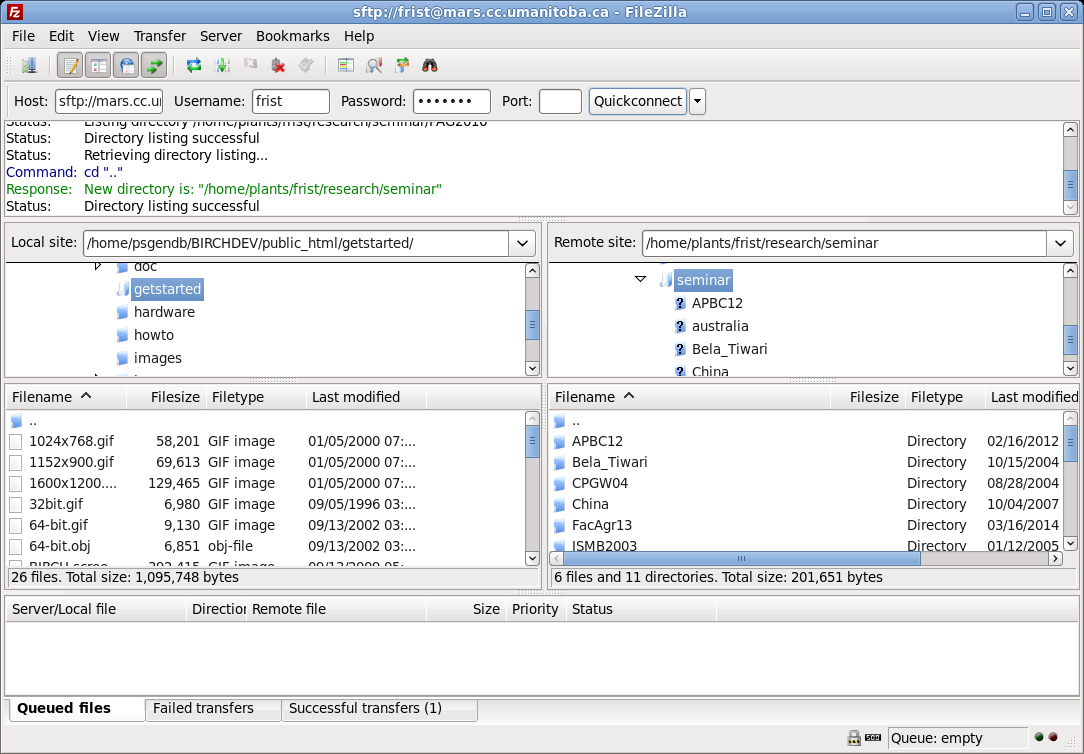The height and width of the screenshot is (754, 1084).
Task: Click the process queue toolbar icon
Action: (222, 66)
